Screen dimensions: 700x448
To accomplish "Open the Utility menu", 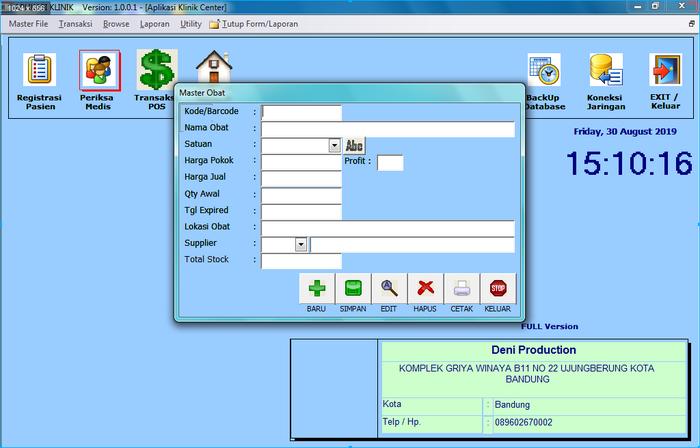I will point(190,23).
